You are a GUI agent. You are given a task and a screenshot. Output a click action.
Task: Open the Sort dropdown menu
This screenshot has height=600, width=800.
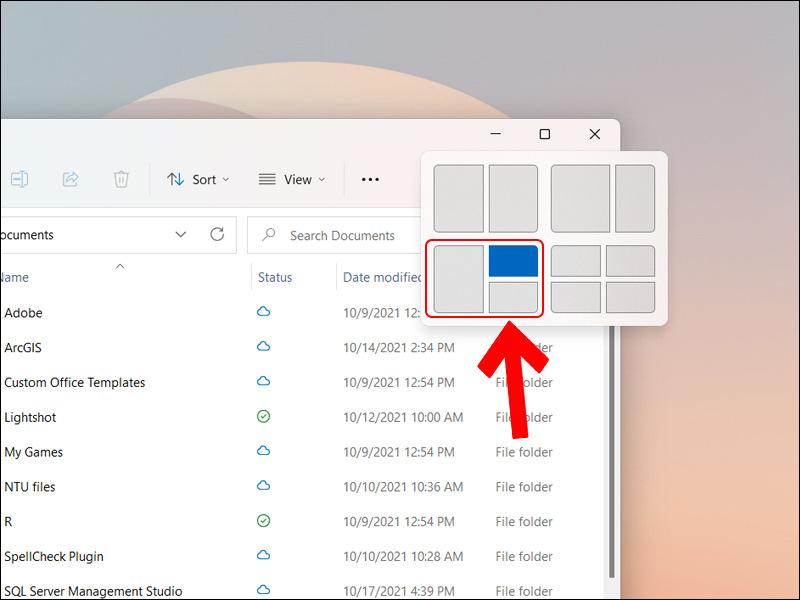198,180
